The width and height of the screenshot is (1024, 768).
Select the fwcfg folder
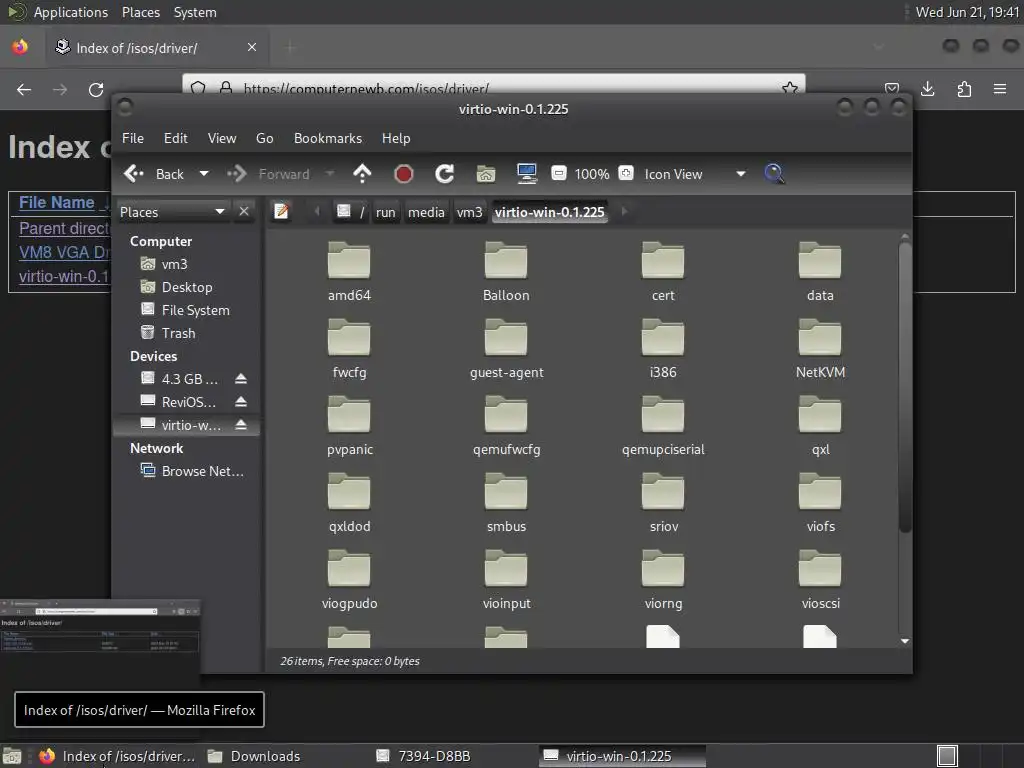[349, 349]
